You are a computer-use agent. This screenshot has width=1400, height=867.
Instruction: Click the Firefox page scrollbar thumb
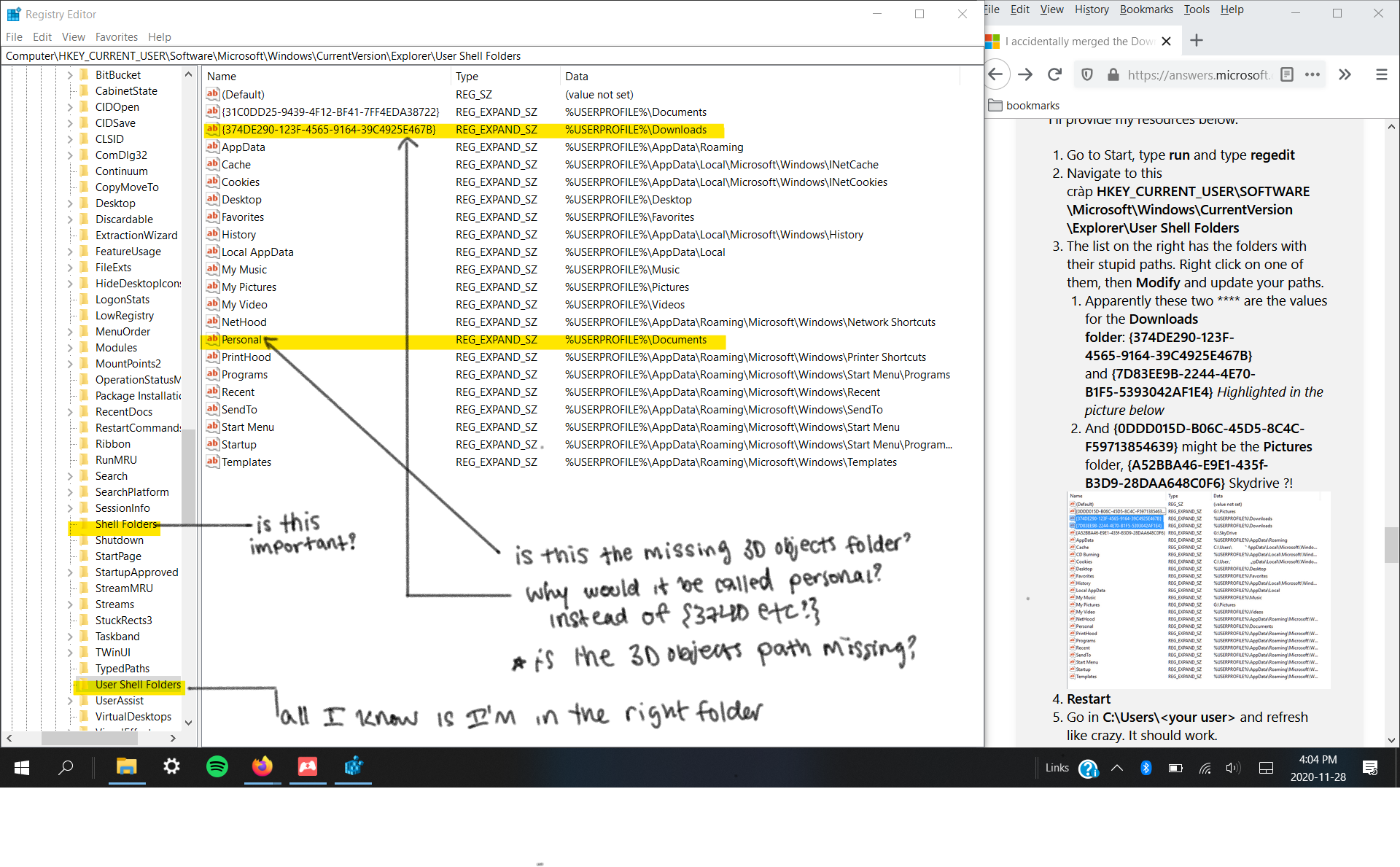(x=1391, y=545)
